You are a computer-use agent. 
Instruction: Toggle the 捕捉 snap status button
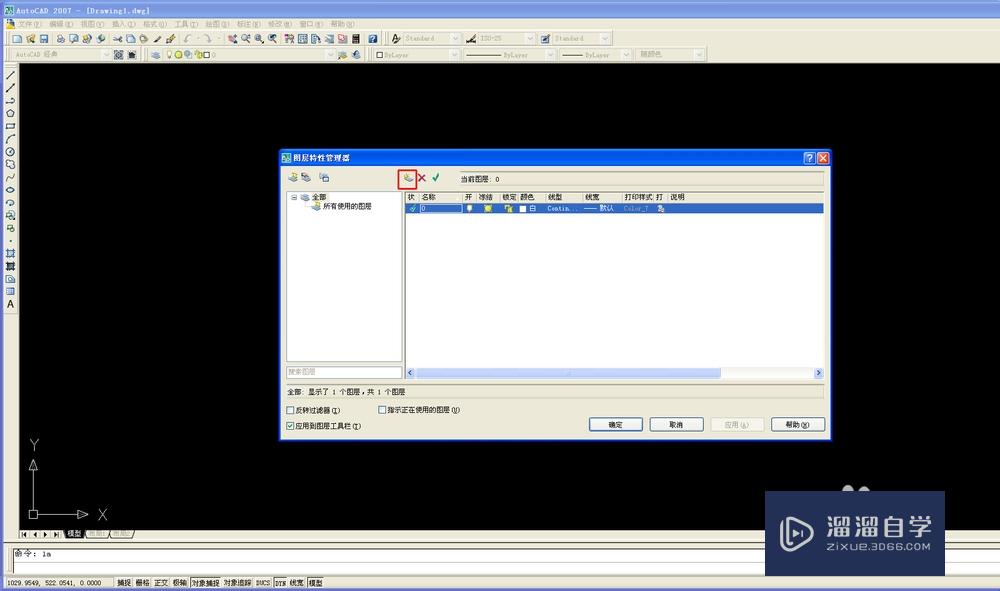pos(124,583)
